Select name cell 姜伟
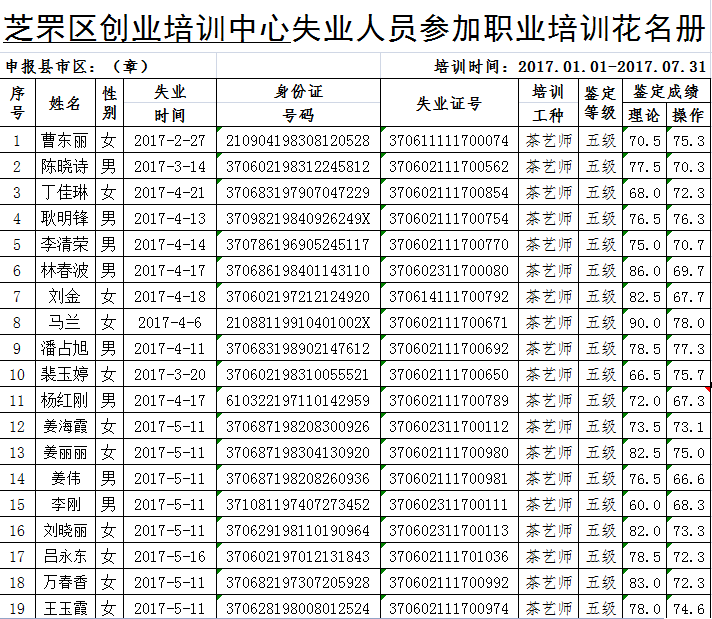The width and height of the screenshot is (712, 619). (65, 478)
